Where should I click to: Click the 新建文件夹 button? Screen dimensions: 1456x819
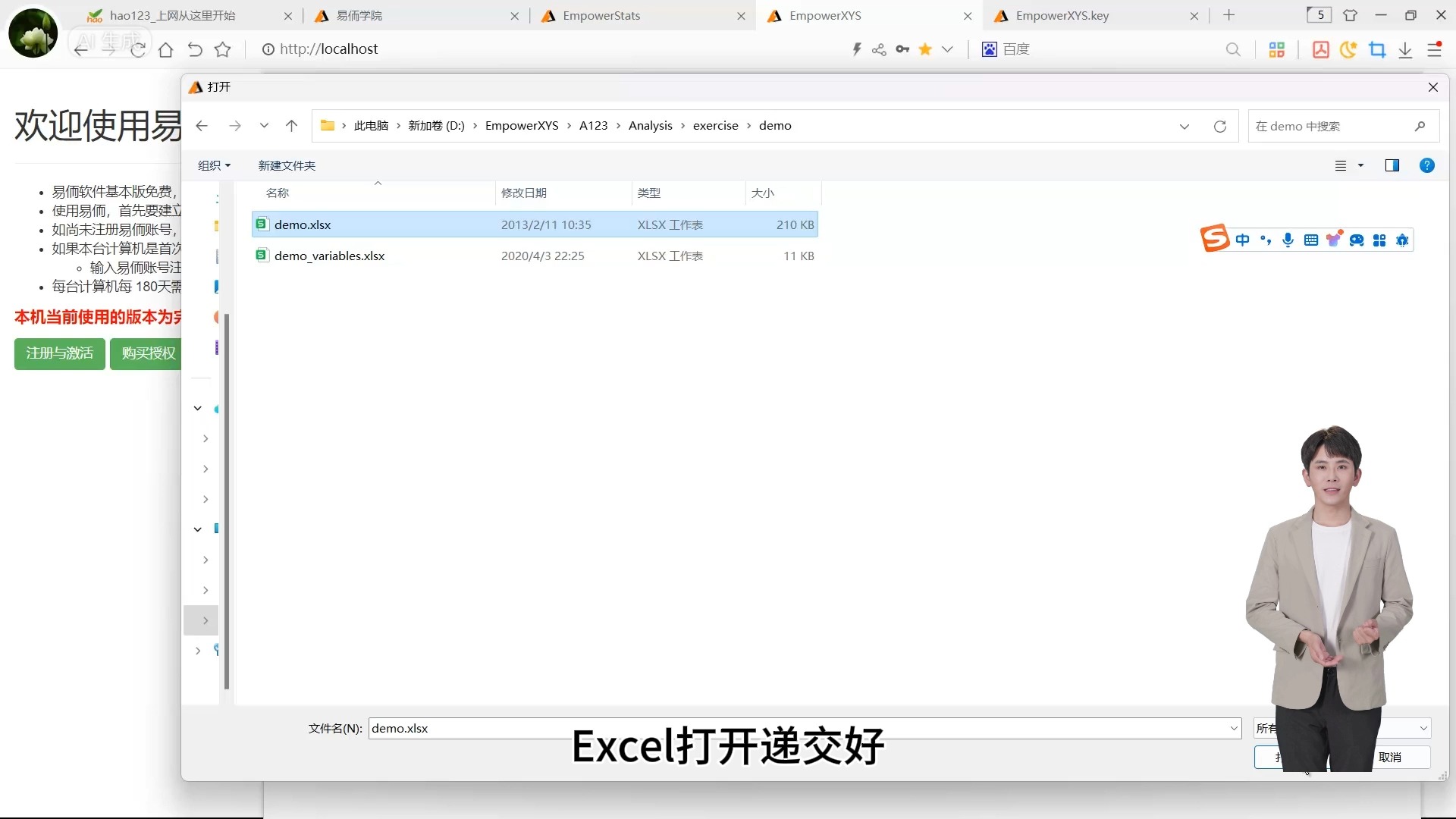tap(288, 165)
